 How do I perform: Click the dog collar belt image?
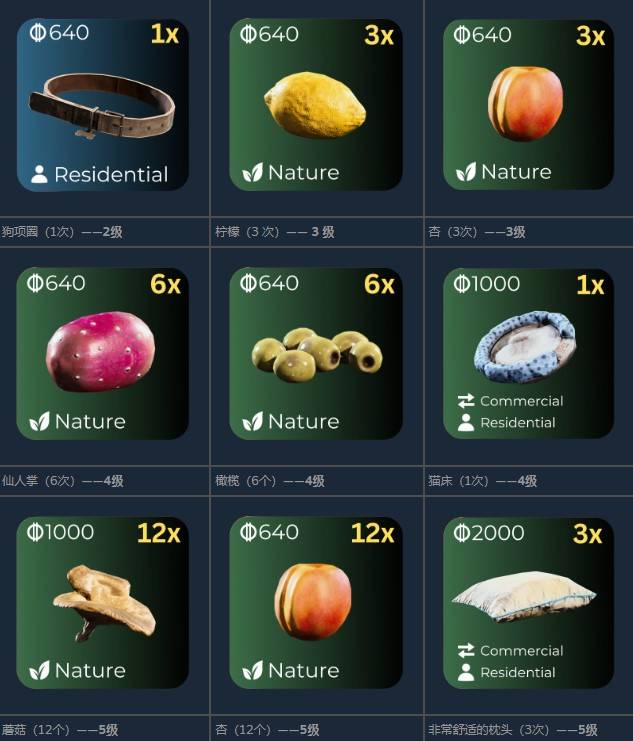point(102,105)
